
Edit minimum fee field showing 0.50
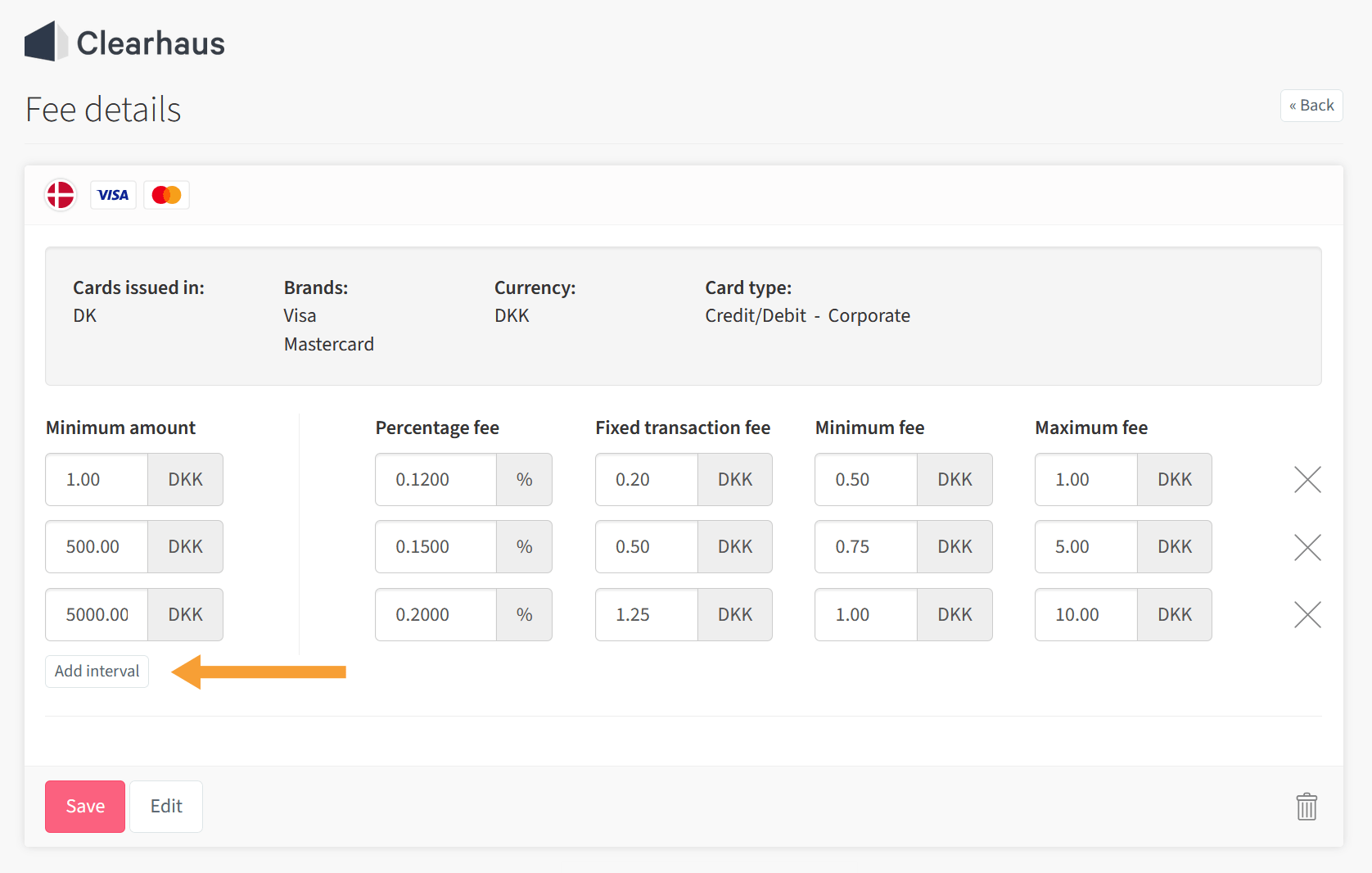pos(866,480)
